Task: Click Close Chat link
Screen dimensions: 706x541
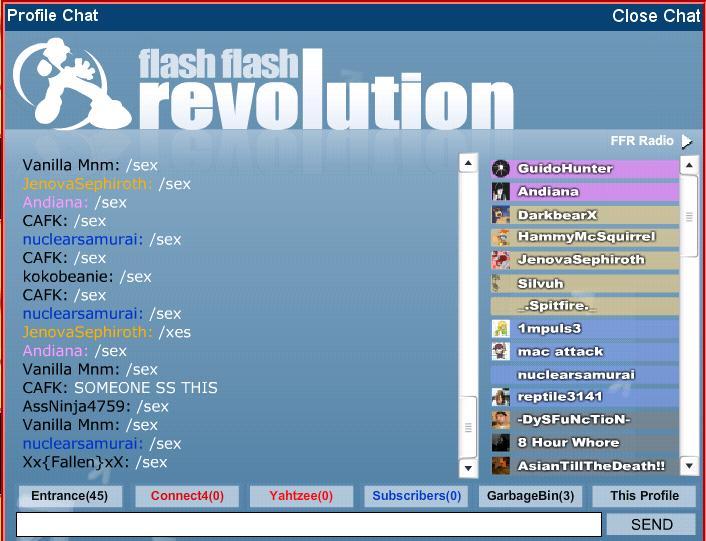Action: tap(656, 16)
